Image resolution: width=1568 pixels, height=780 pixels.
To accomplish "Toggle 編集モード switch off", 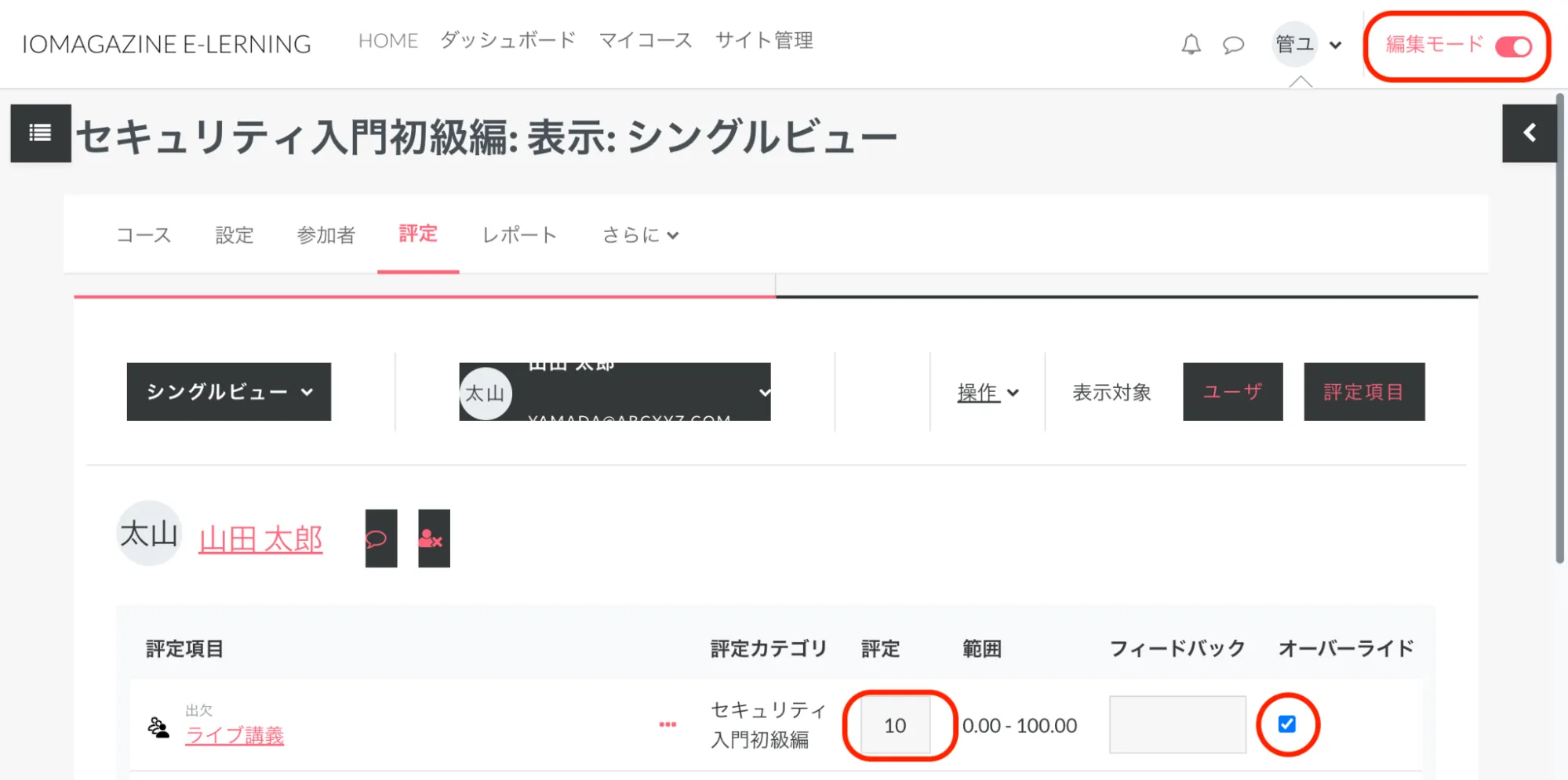I will (1513, 47).
